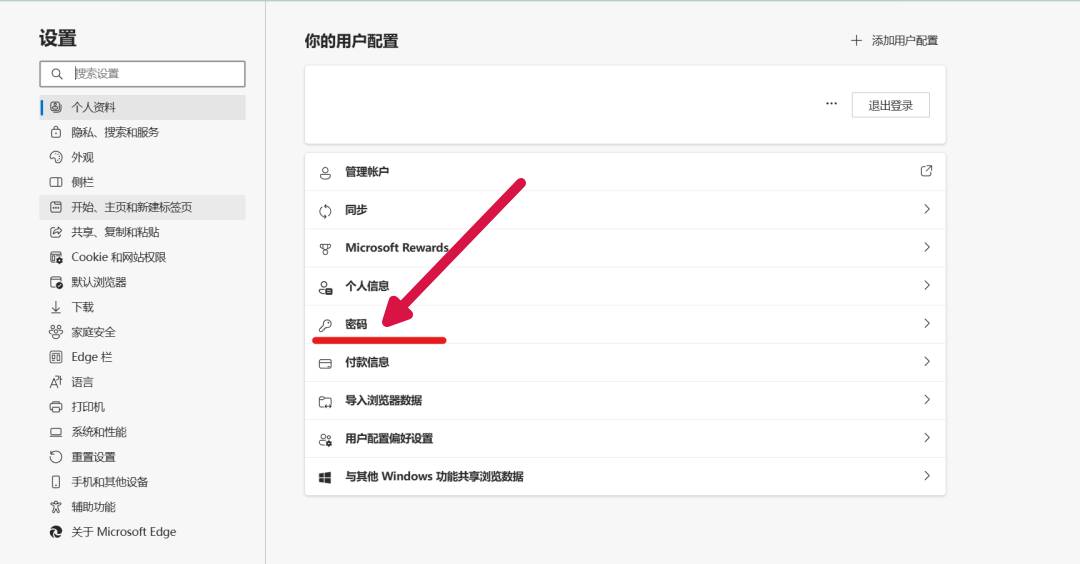
Task: Click the 重置设置 reset icon
Action: click(56, 457)
